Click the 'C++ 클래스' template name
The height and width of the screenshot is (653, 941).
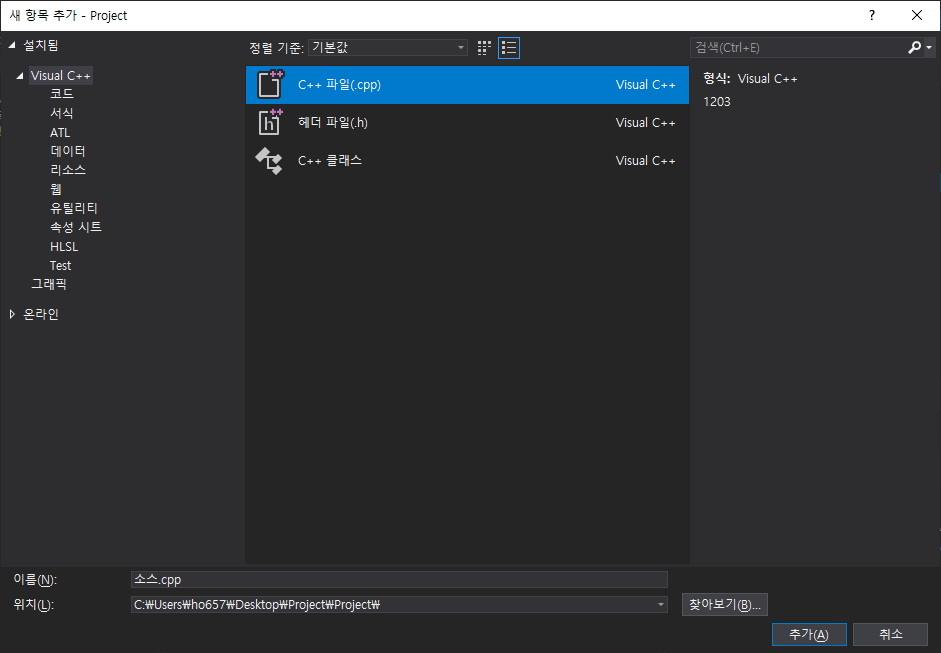[329, 160]
